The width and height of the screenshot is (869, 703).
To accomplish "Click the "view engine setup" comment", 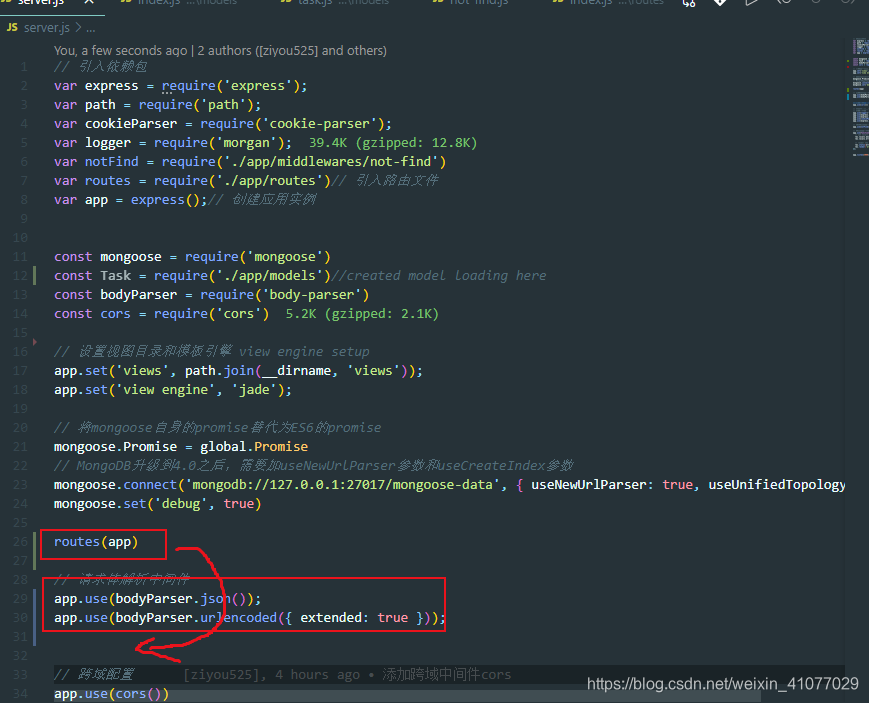I will 304,352.
